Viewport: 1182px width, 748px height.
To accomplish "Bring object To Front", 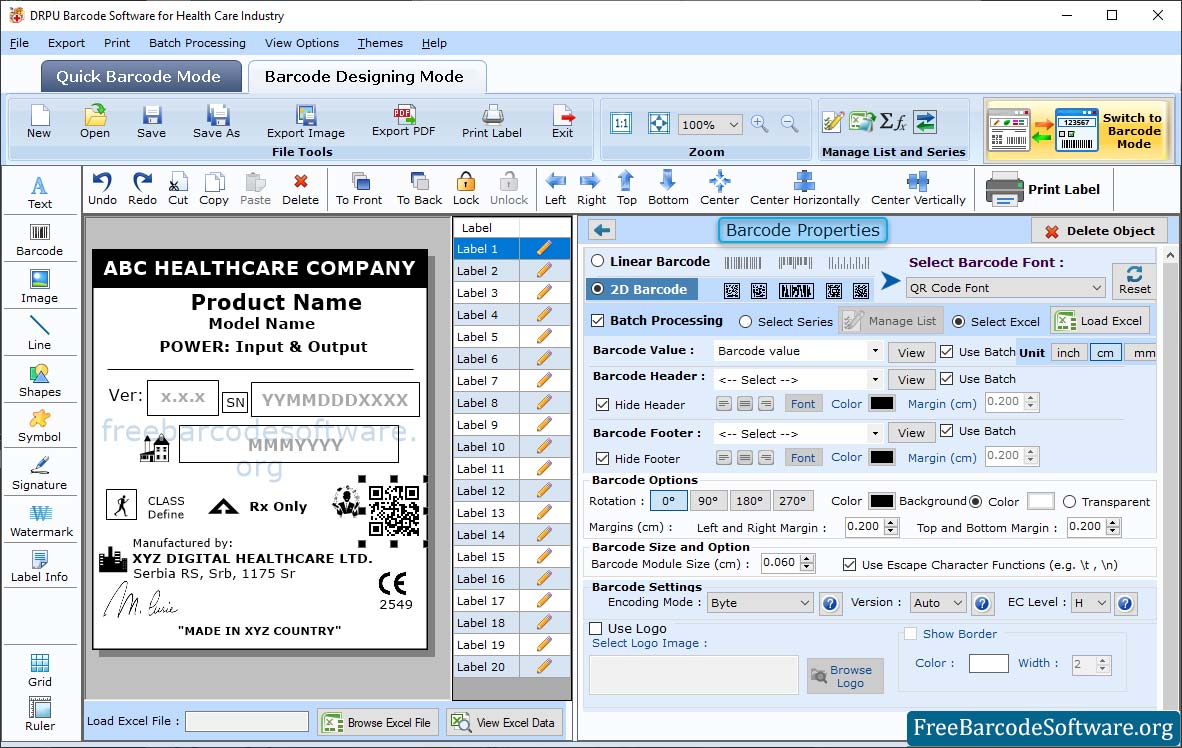I will click(x=359, y=189).
